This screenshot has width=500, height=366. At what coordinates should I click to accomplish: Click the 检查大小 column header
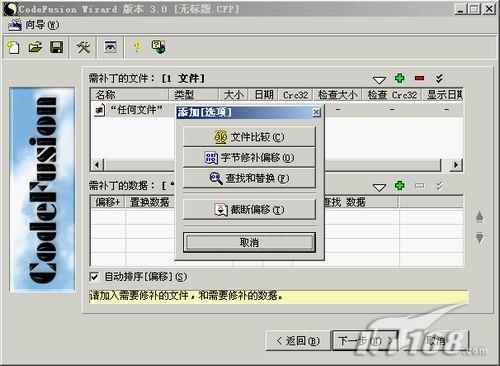coord(337,95)
